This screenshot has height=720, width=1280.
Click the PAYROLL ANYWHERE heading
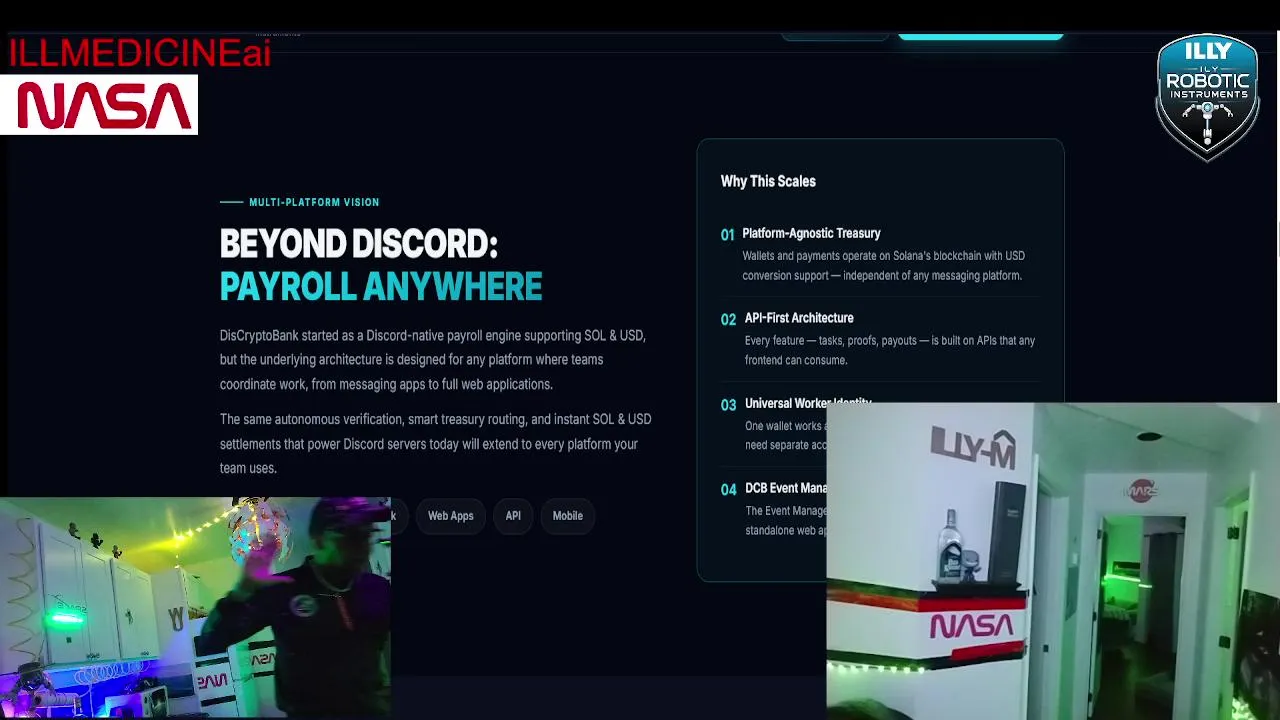pos(381,287)
